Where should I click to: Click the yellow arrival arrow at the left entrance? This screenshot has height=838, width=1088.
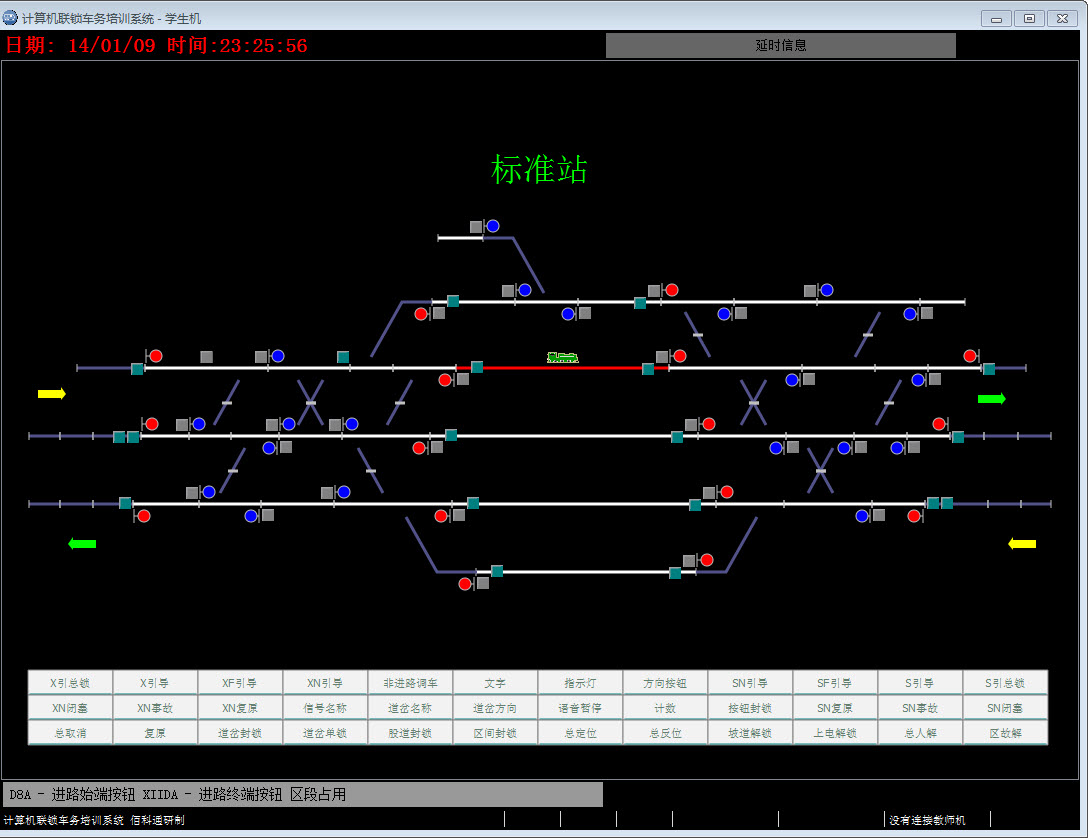pyautogui.click(x=50, y=393)
